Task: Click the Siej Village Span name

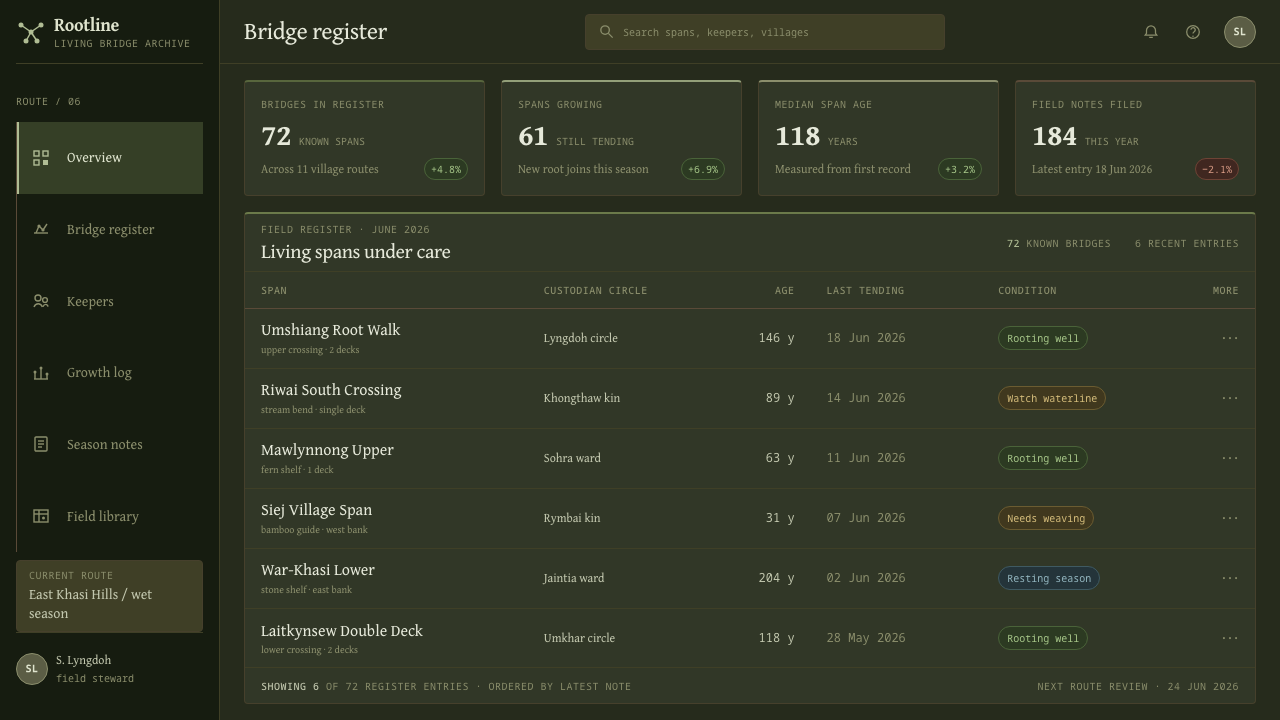Action: pos(316,510)
